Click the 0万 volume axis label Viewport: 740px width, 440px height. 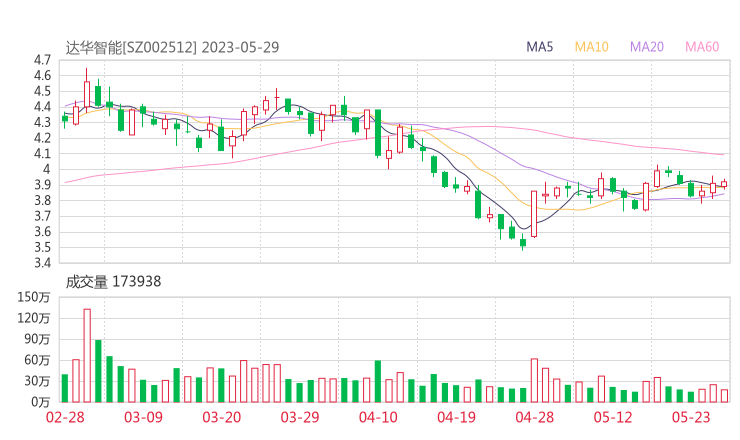click(x=41, y=402)
